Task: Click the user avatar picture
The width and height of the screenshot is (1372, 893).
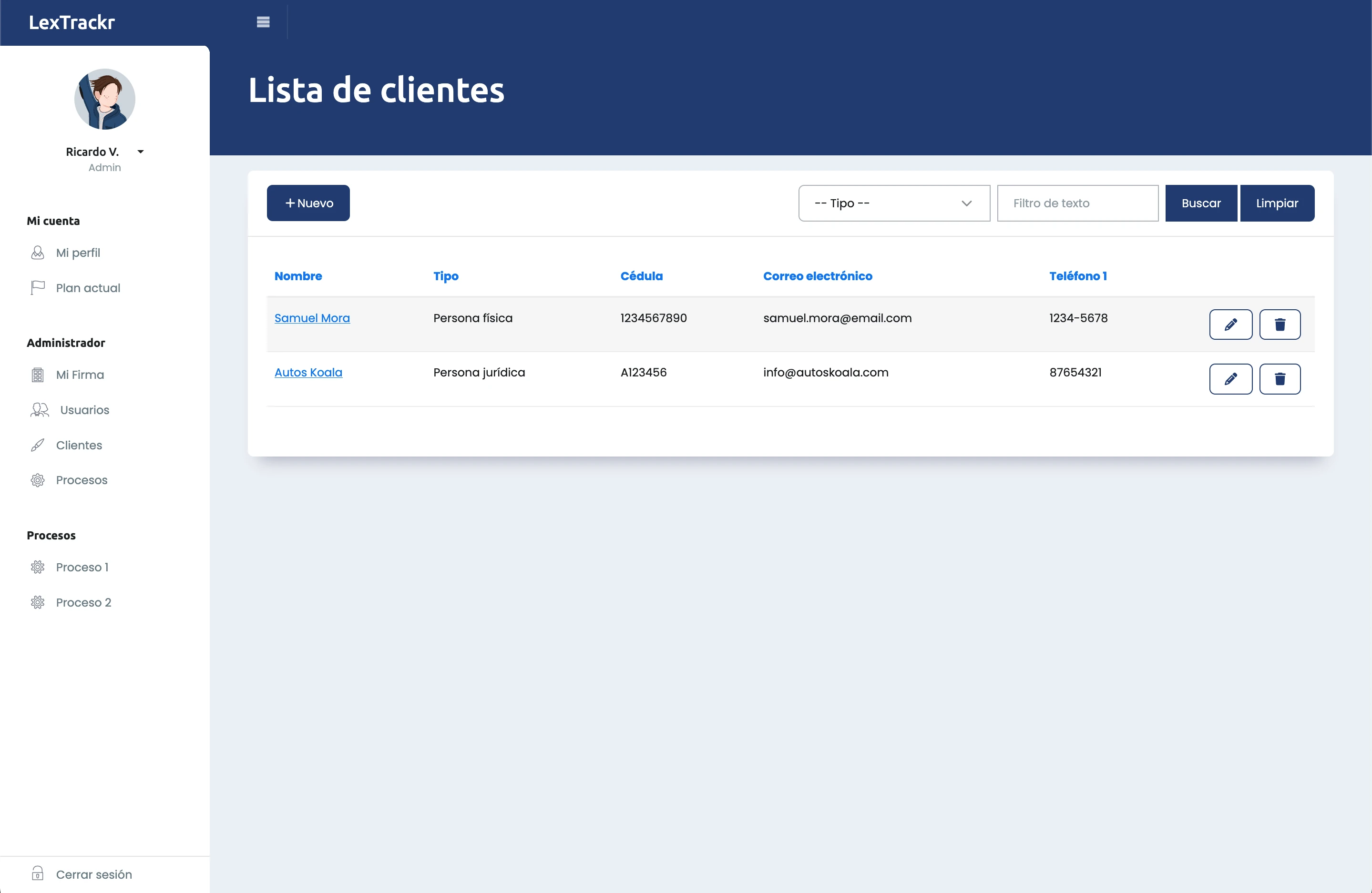Action: (105, 99)
